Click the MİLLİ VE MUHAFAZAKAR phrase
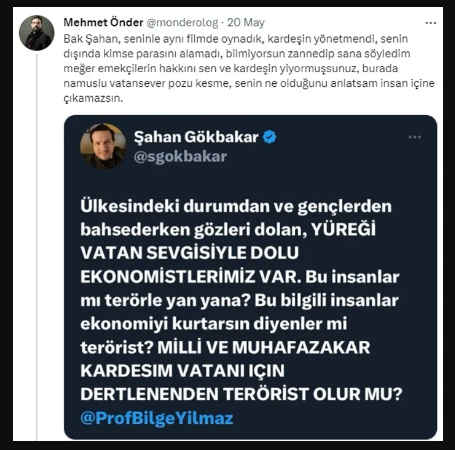Image resolution: width=455 pixels, height=450 pixels. 264,347
